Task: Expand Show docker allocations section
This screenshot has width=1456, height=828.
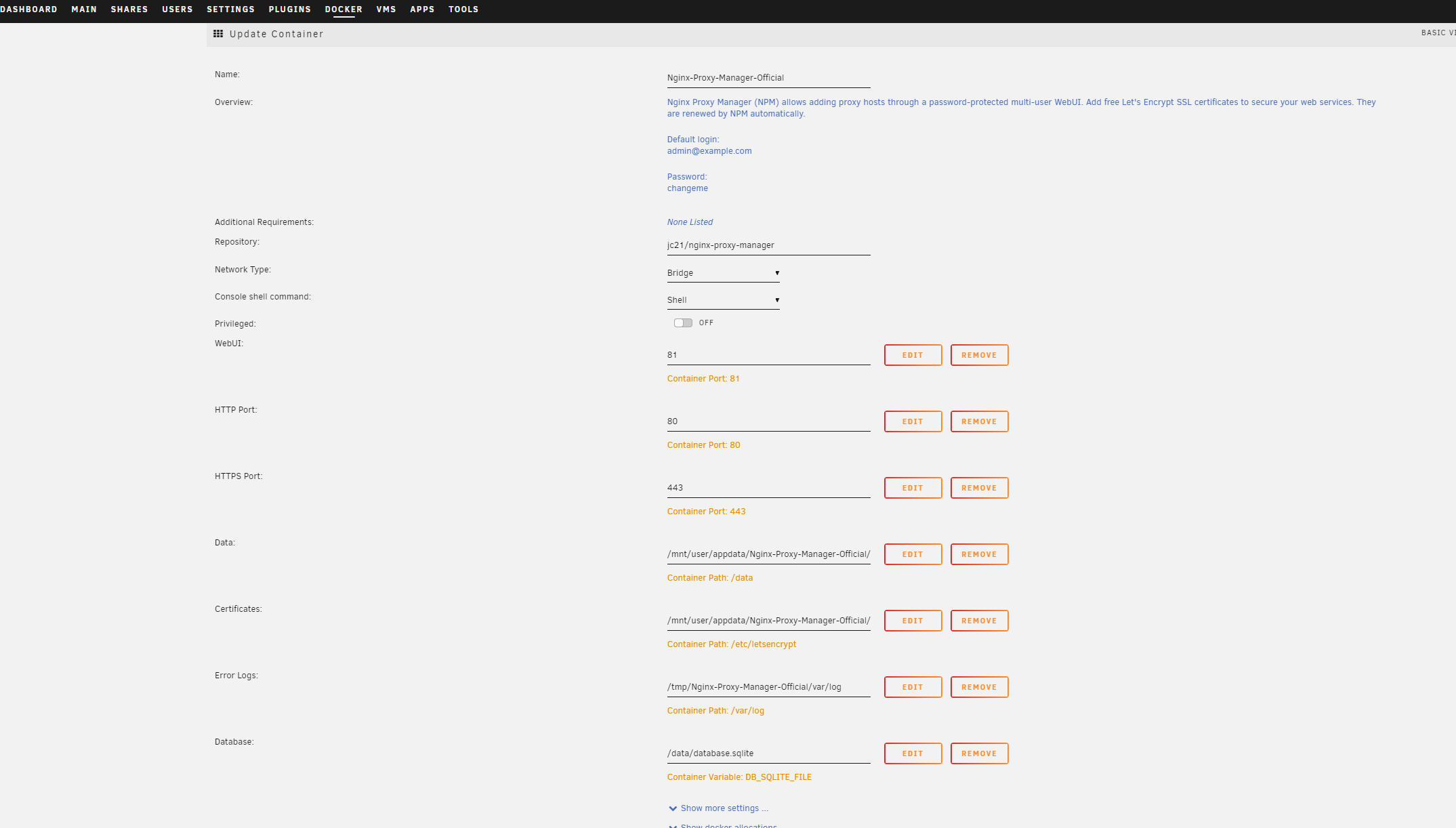Action: pos(728,825)
